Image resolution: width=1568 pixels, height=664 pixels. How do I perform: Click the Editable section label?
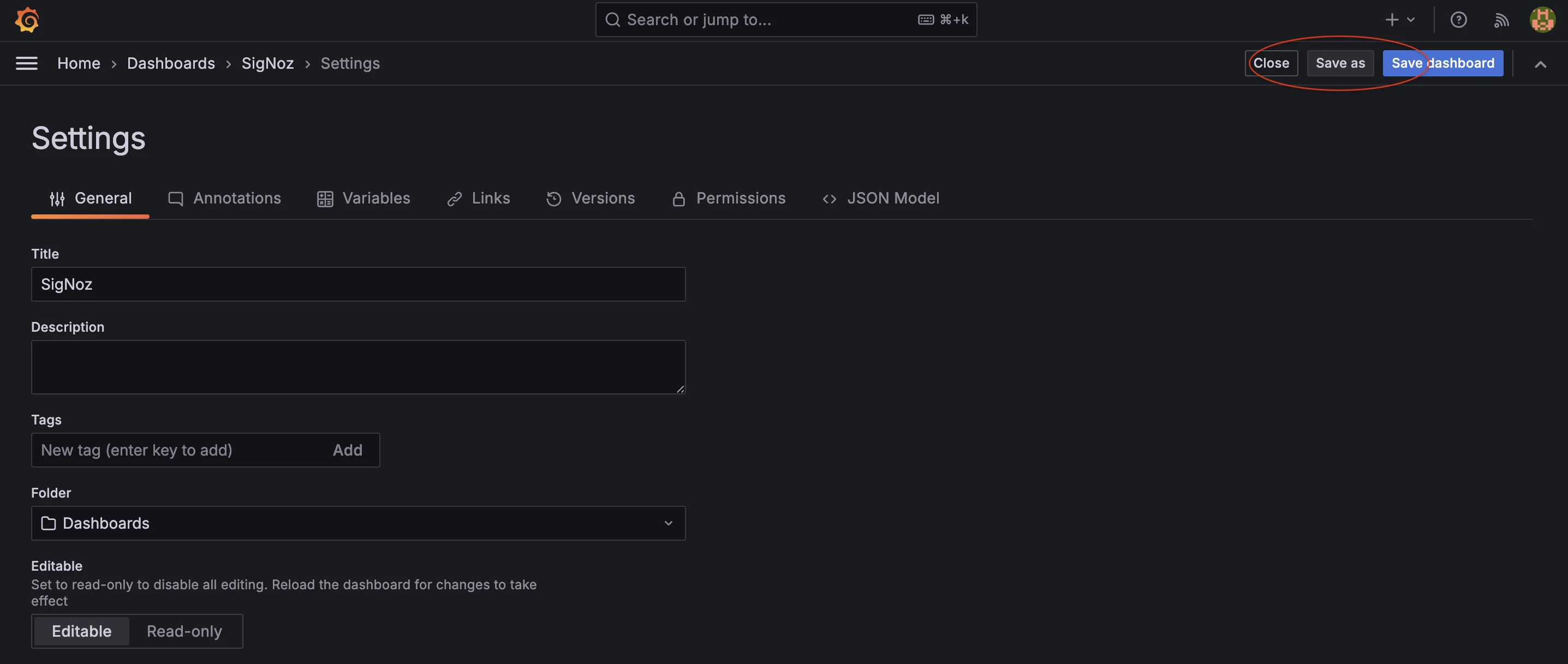click(57, 566)
